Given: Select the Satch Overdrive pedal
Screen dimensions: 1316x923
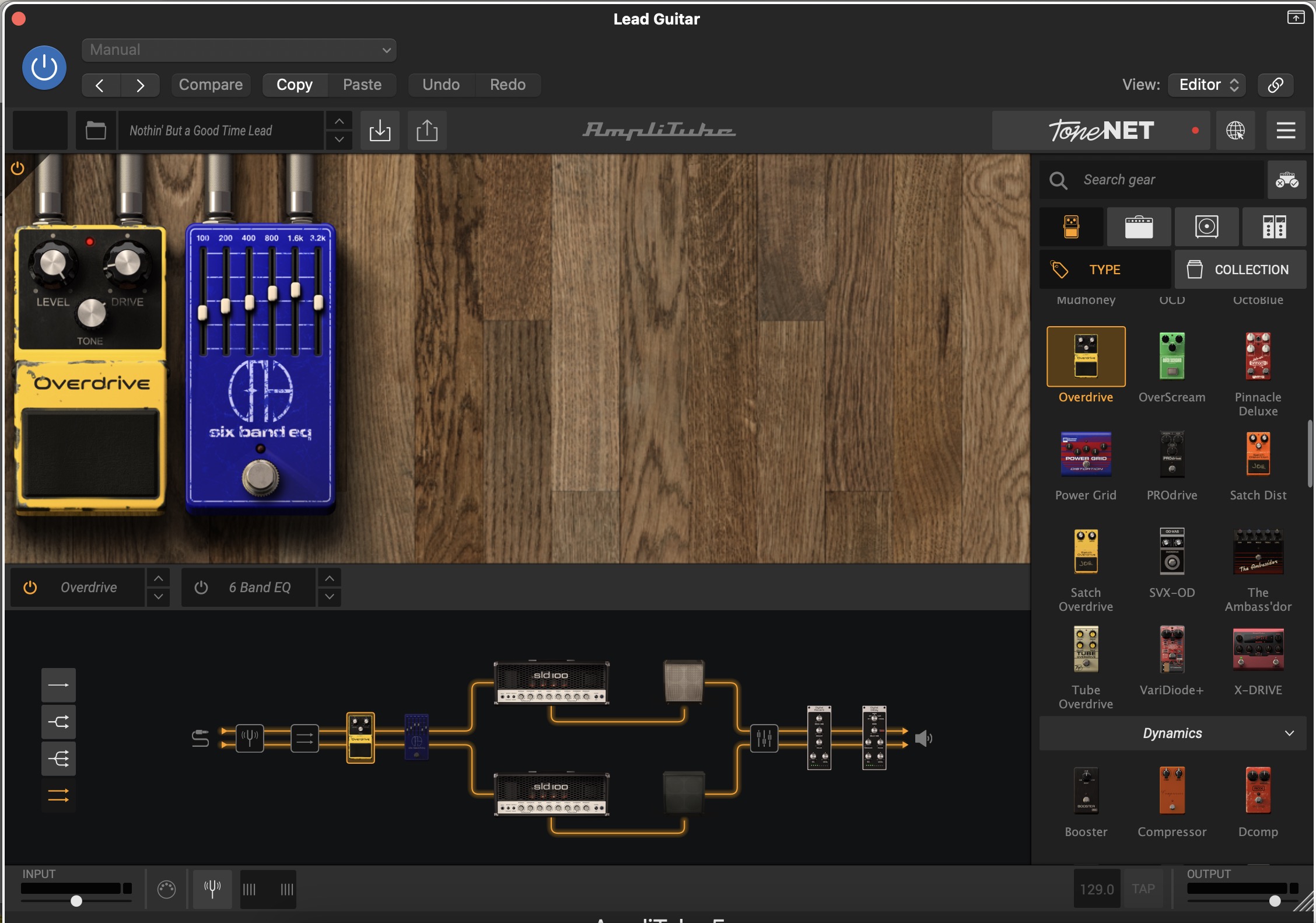Looking at the screenshot, I should click(x=1086, y=569).
